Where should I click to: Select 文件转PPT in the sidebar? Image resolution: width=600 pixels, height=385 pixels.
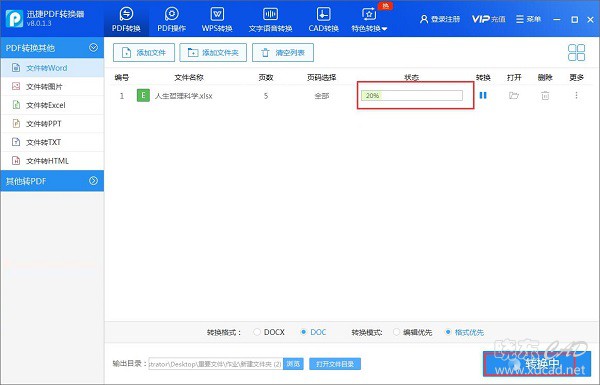click(x=52, y=124)
